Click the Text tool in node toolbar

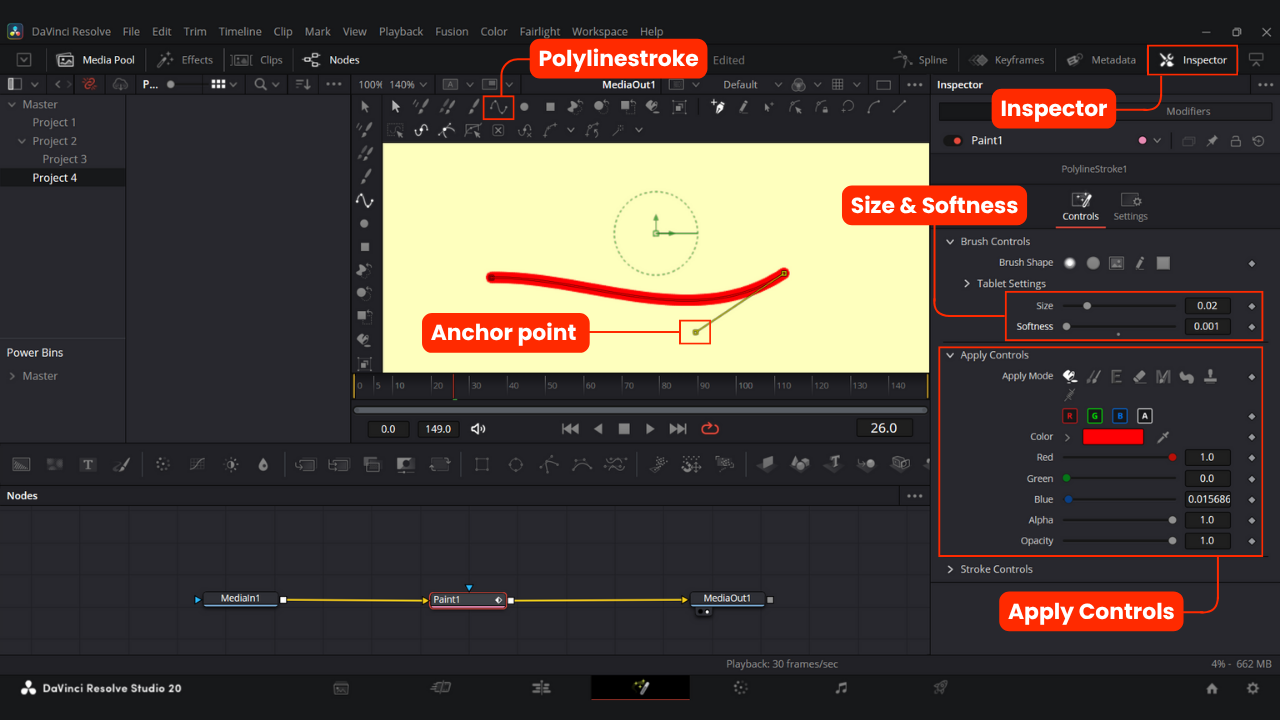(x=88, y=464)
